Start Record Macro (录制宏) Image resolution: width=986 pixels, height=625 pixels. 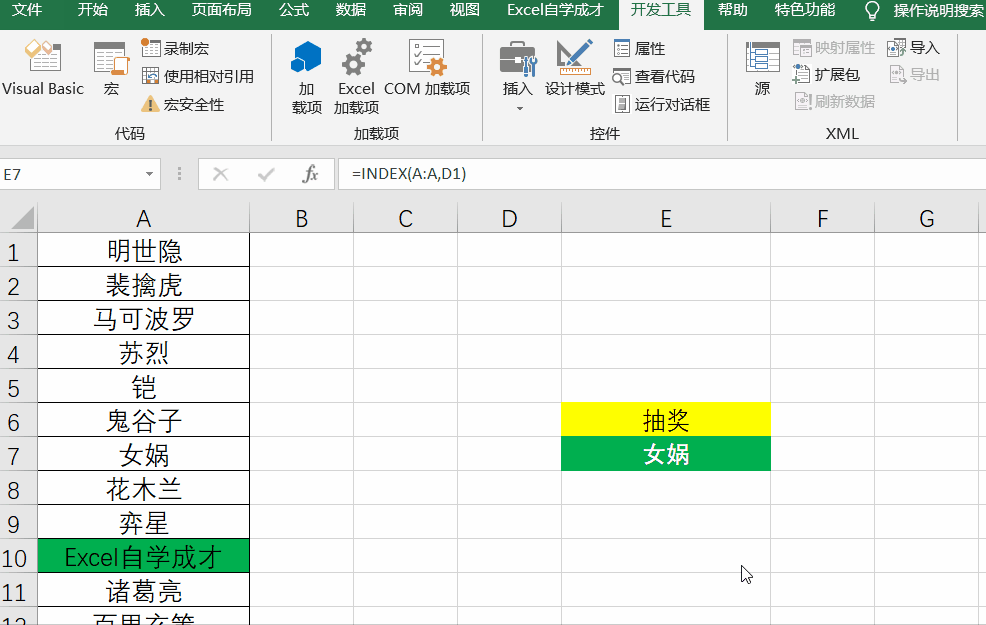pos(175,48)
